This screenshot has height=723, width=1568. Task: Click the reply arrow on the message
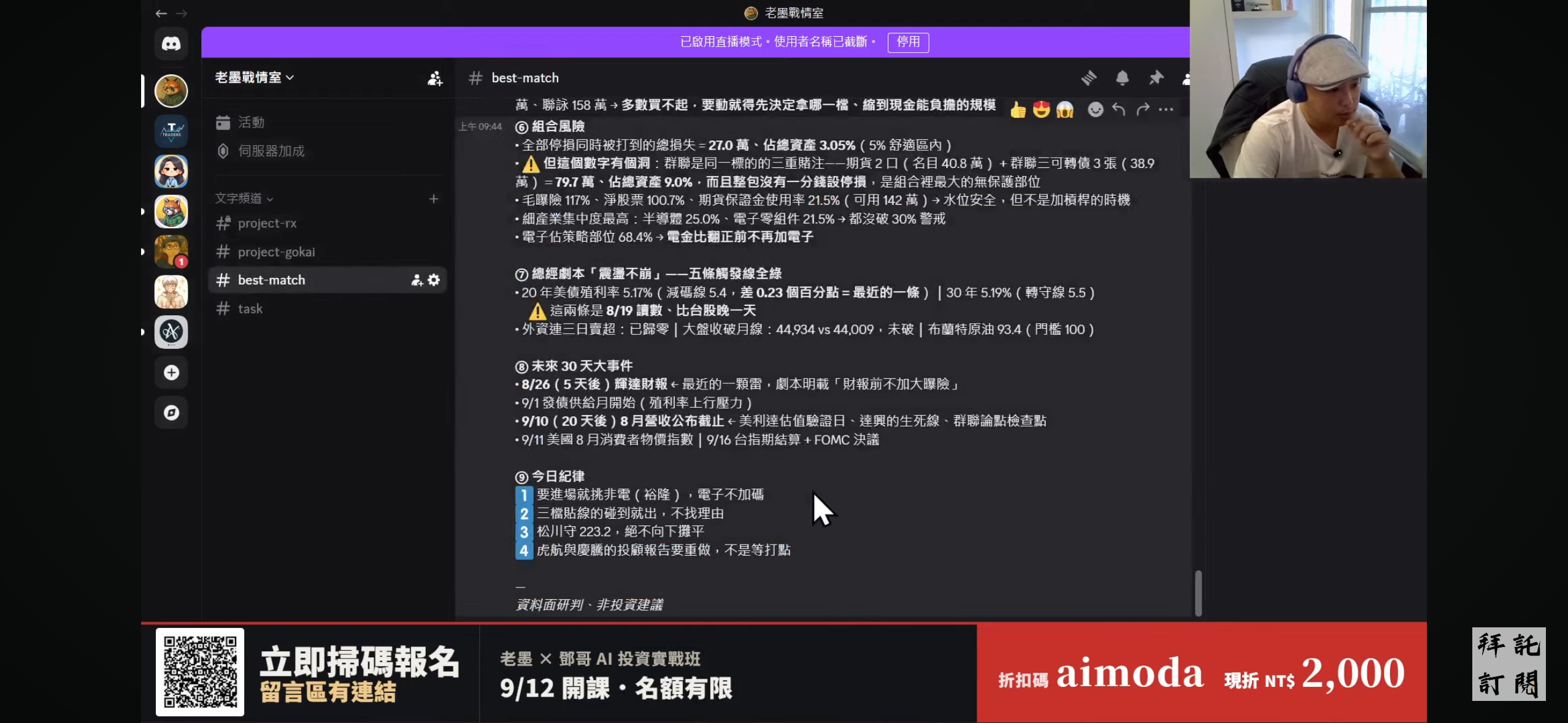[x=1119, y=110]
